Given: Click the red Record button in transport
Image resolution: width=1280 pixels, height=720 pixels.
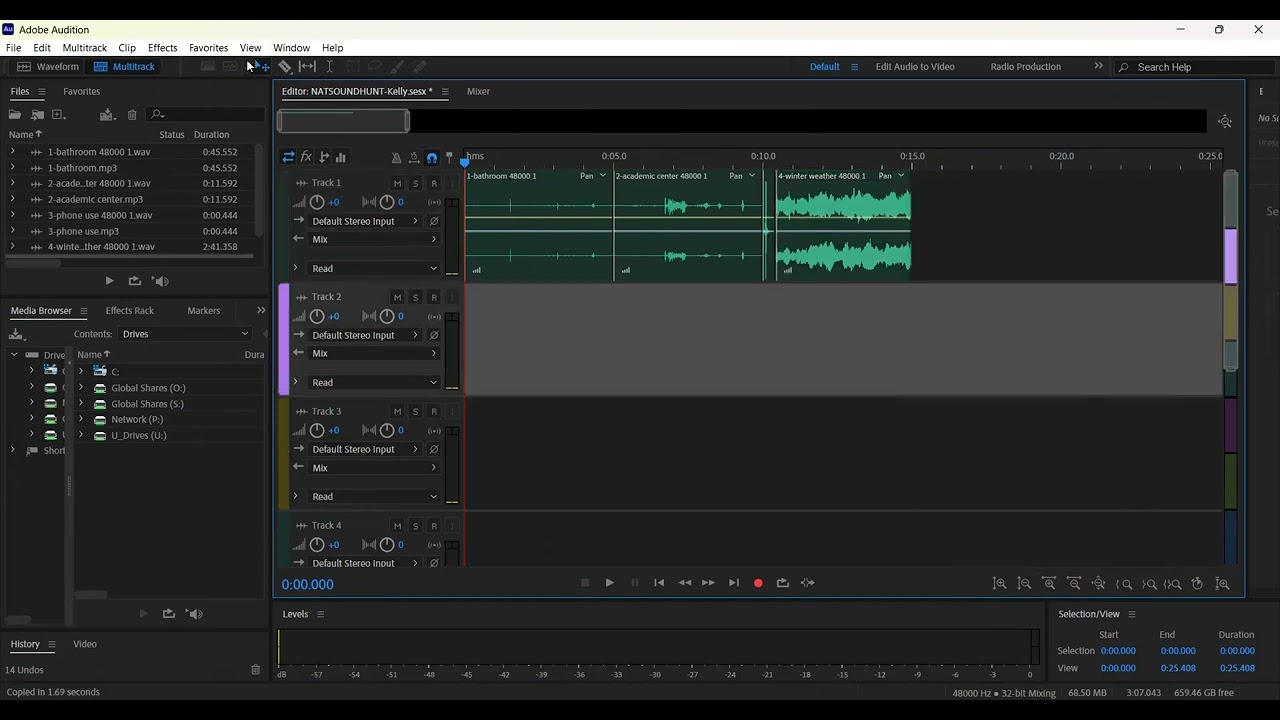Looking at the screenshot, I should (758, 583).
